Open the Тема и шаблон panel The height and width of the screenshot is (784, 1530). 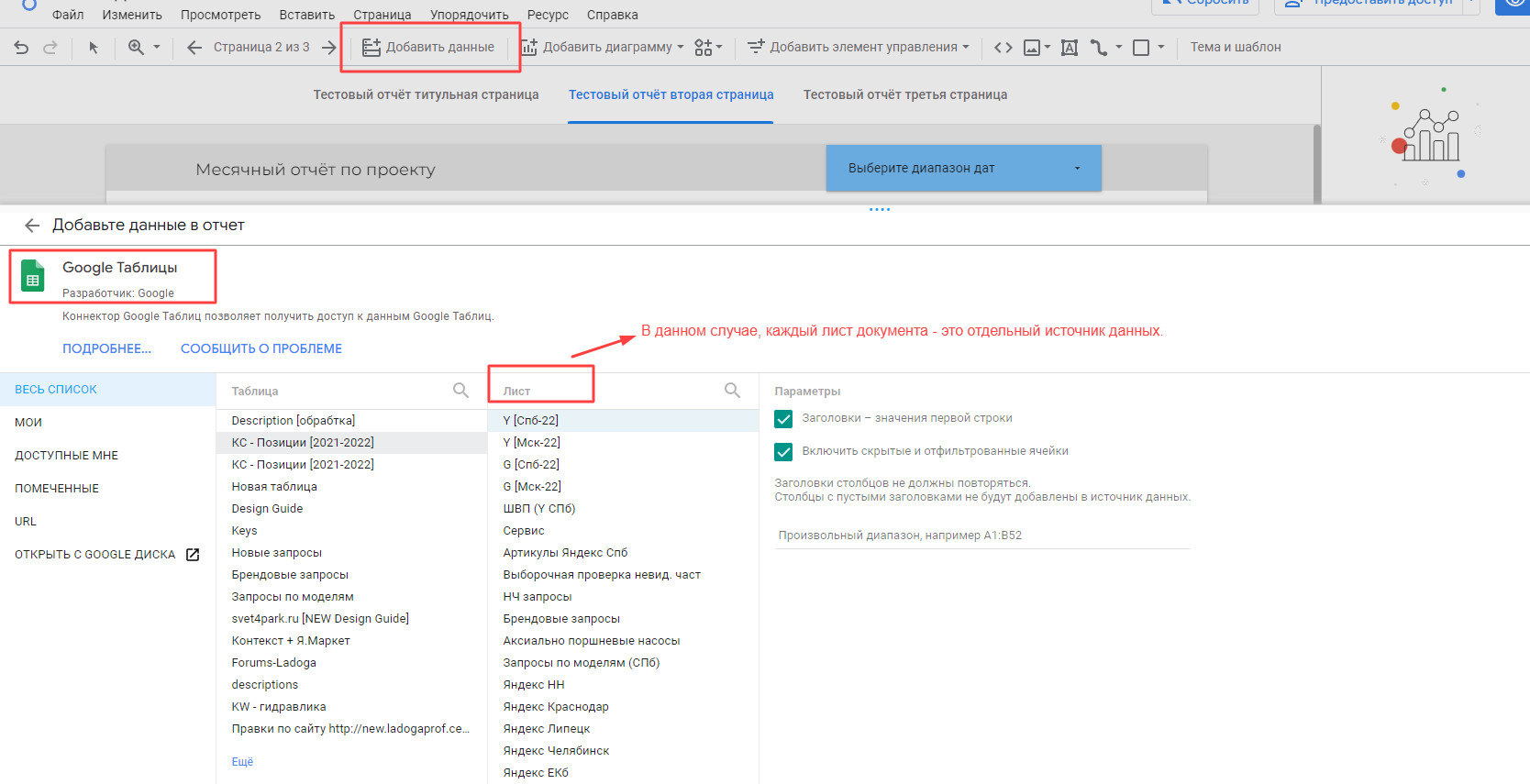(1236, 48)
